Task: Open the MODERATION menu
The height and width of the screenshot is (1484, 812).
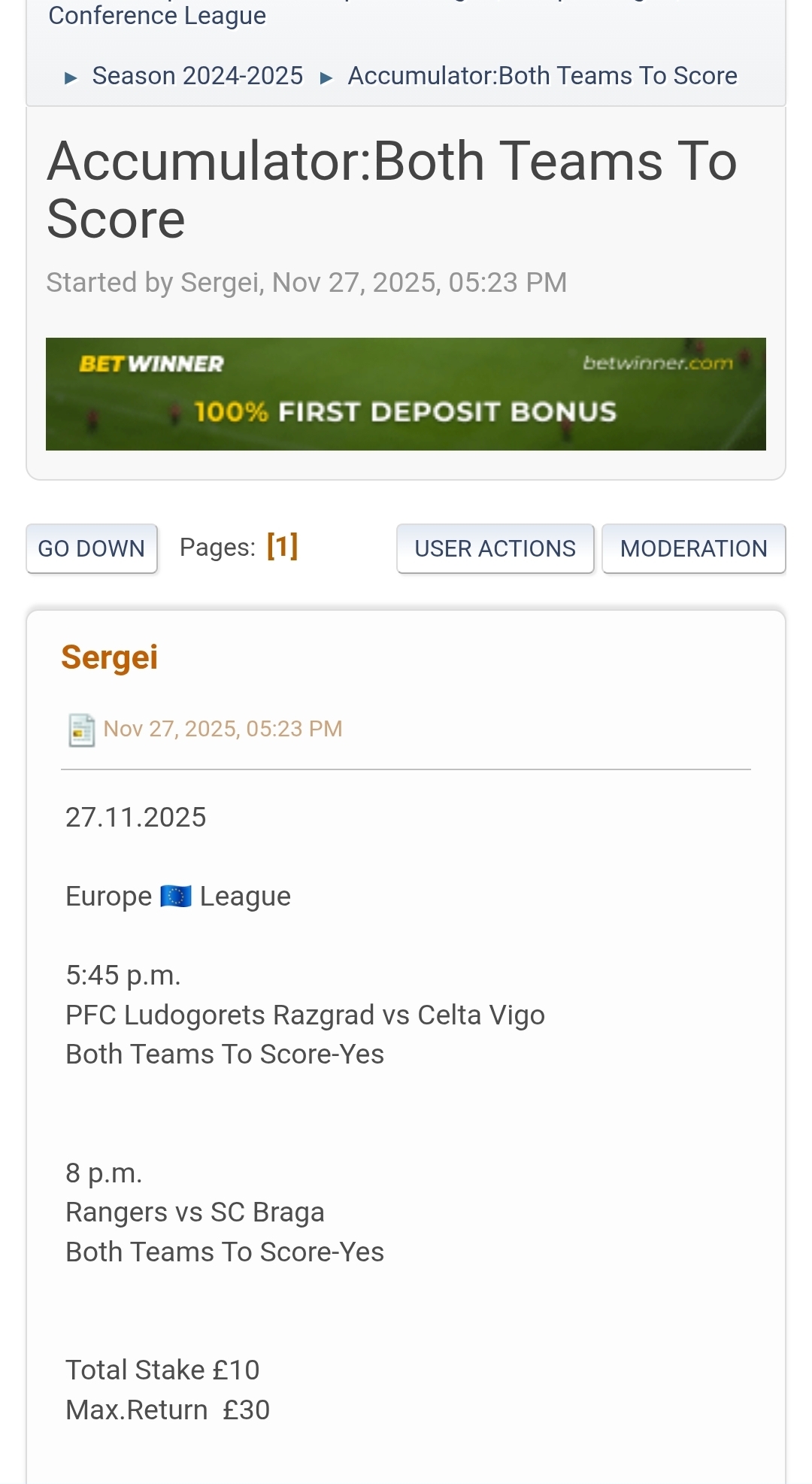Action: 693,548
